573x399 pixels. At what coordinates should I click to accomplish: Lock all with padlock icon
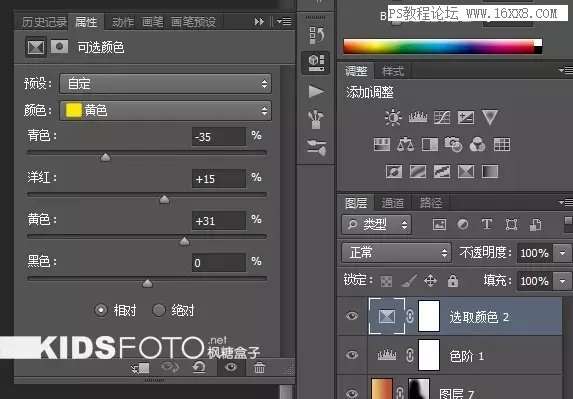(453, 281)
